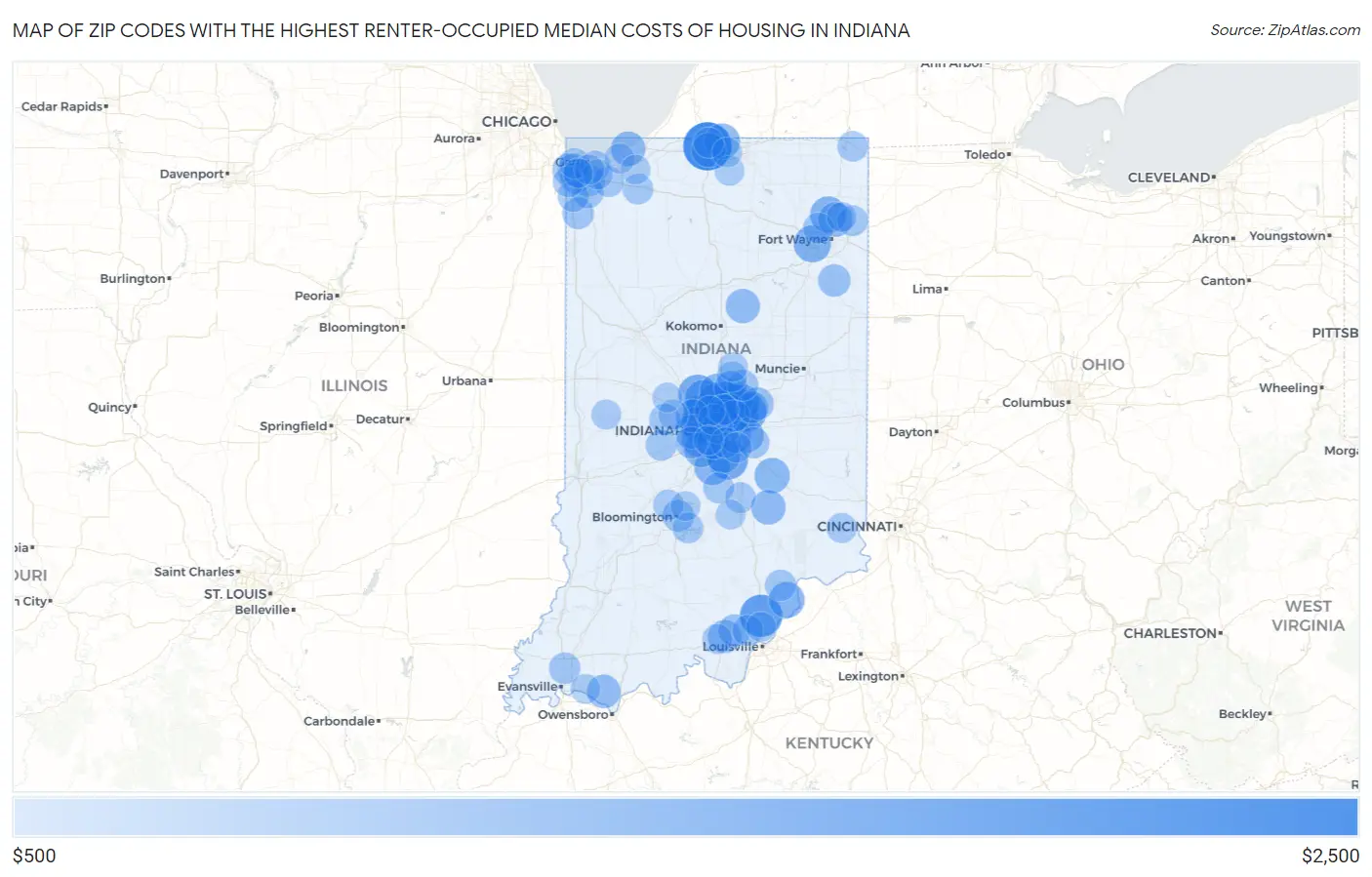Click the Fort Wayne city label
Viewport: 1372px width, 877px height.
tap(792, 239)
